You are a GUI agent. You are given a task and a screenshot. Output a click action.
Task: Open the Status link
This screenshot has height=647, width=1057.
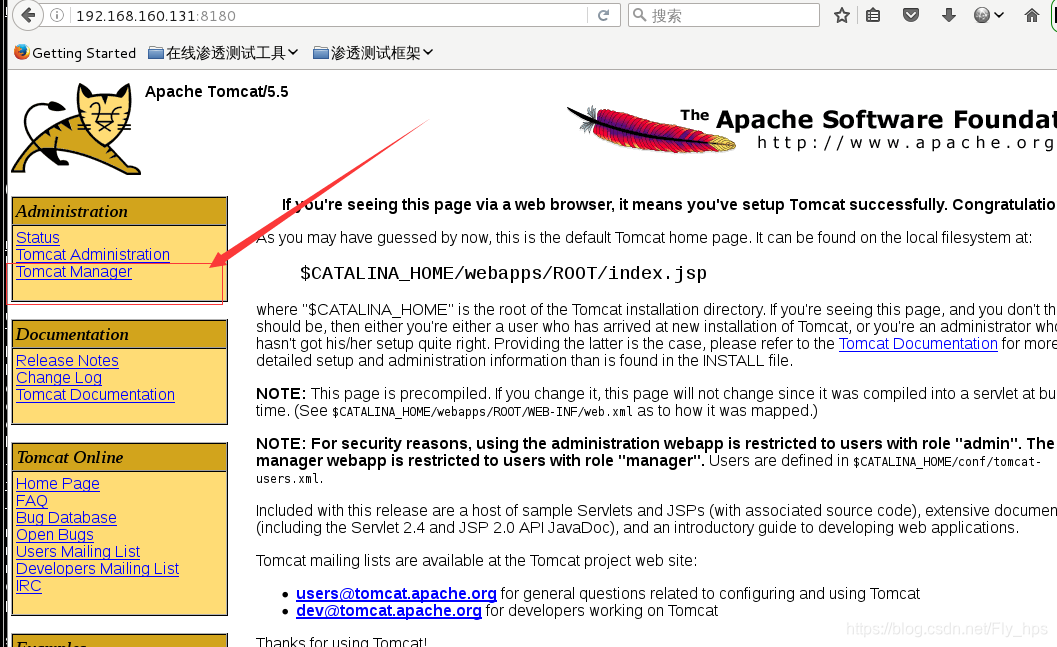[38, 237]
